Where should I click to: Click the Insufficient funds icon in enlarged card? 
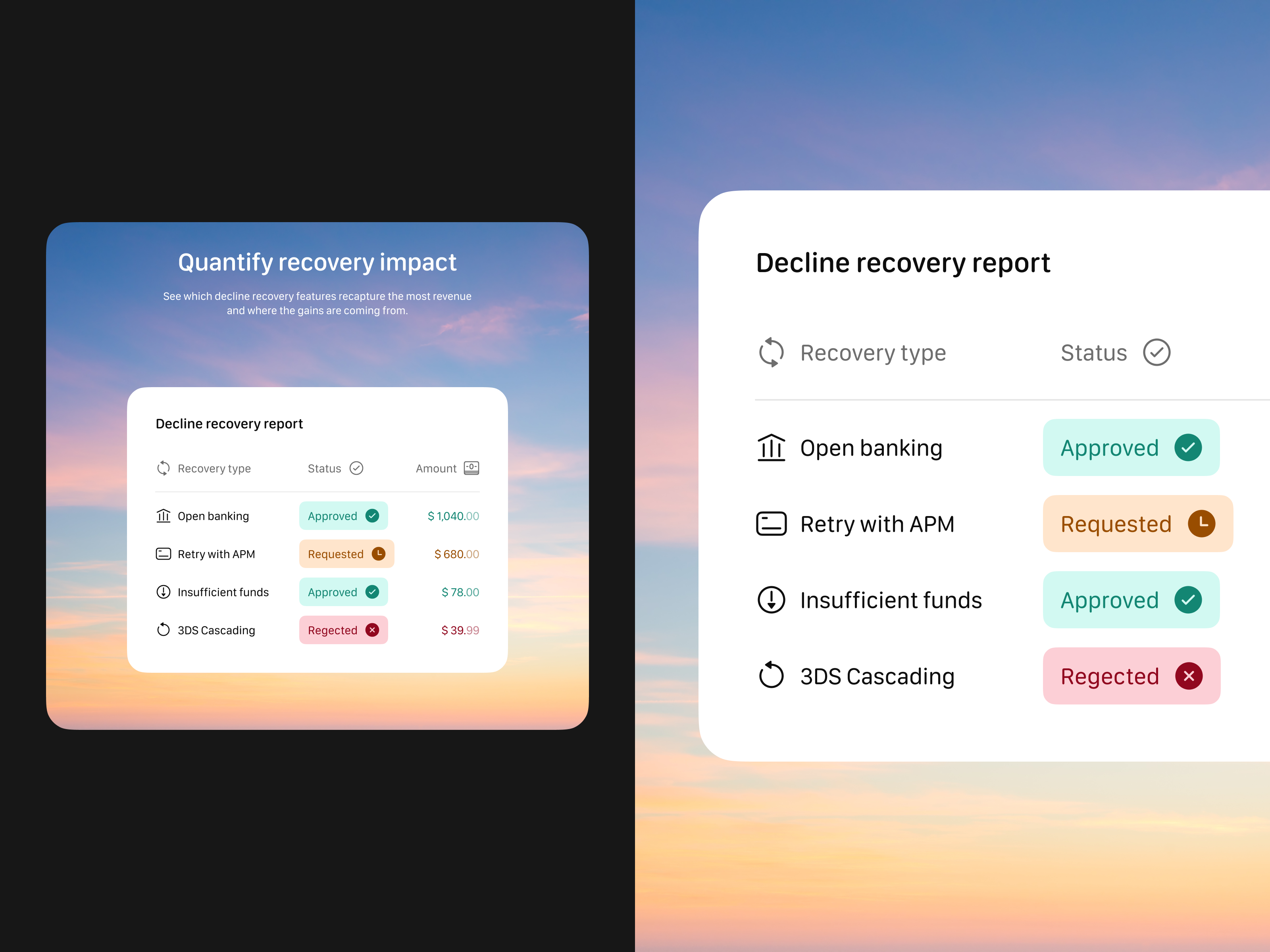point(771,600)
